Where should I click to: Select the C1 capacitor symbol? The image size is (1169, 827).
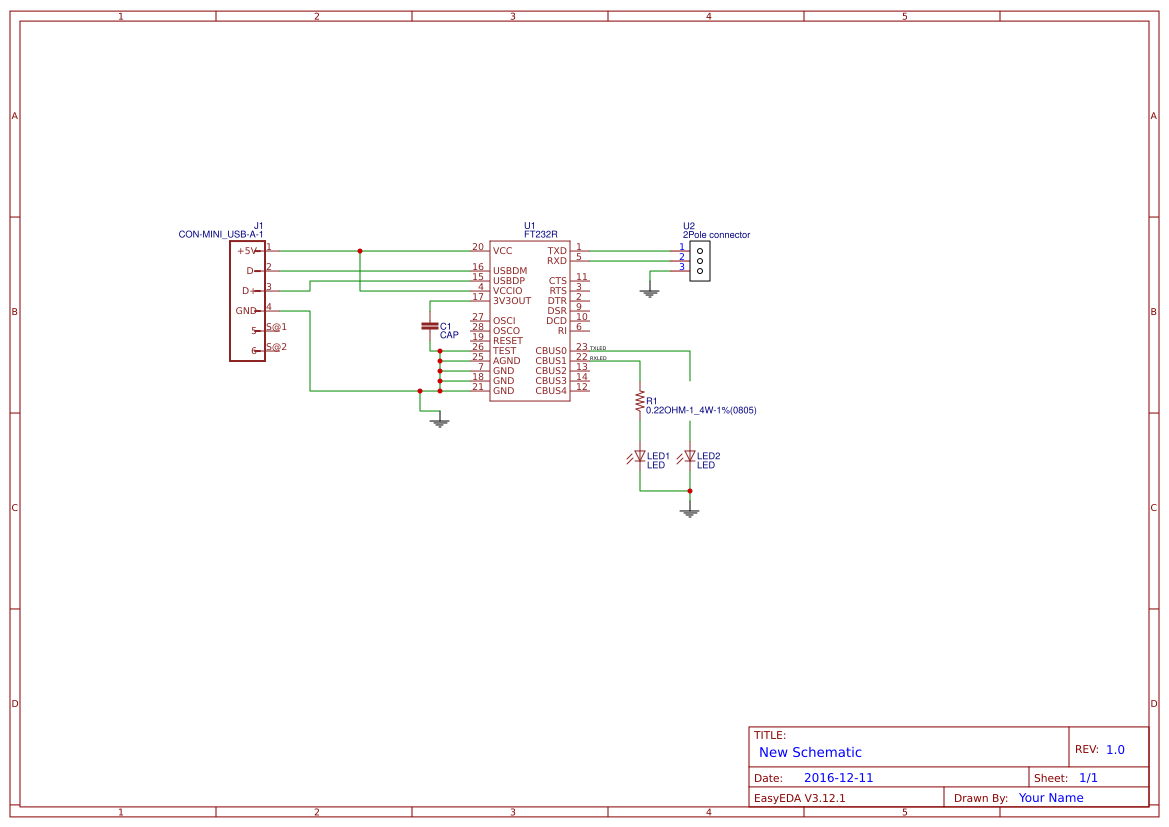(x=430, y=326)
